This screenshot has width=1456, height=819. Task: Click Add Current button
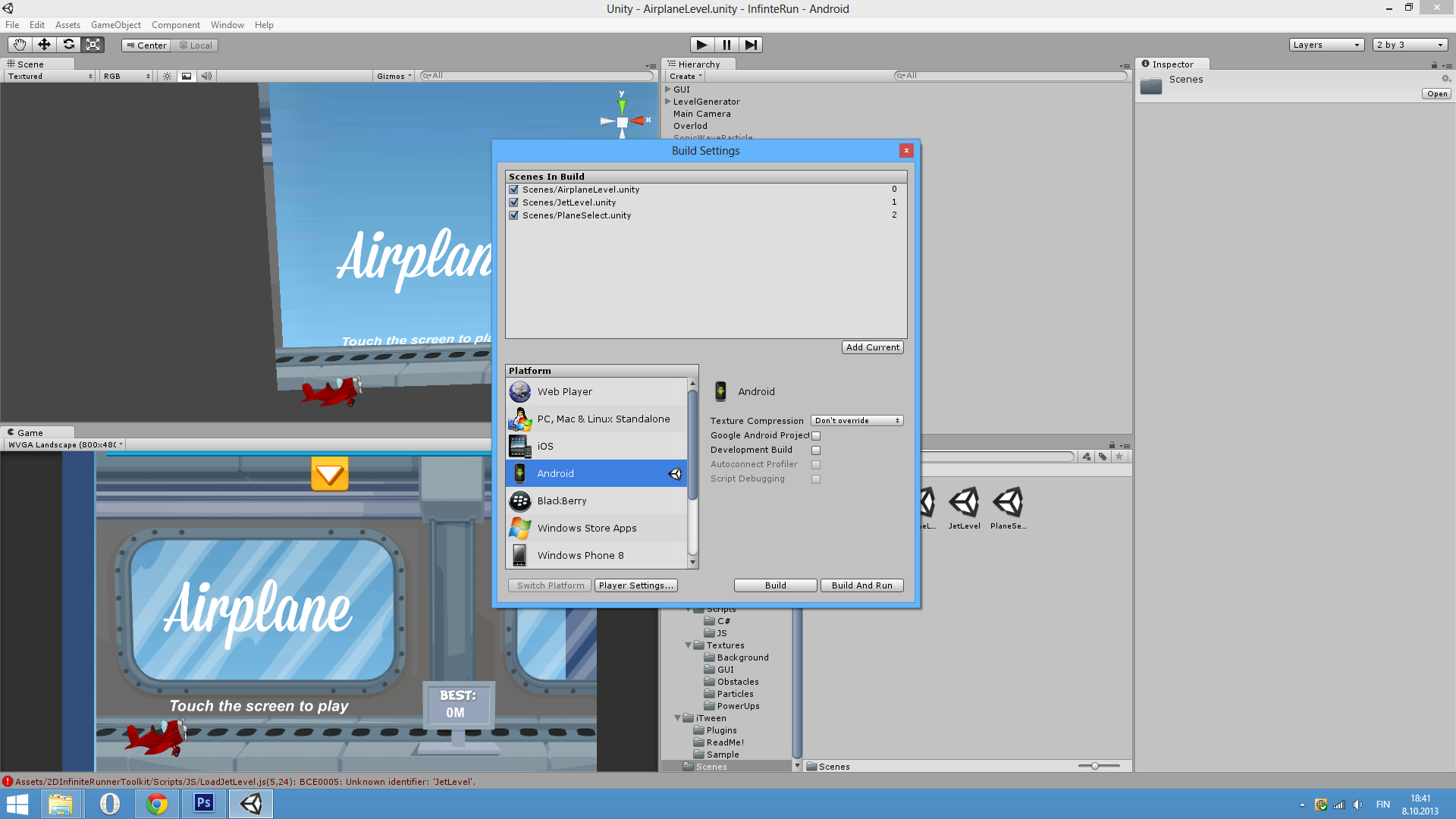(x=873, y=347)
